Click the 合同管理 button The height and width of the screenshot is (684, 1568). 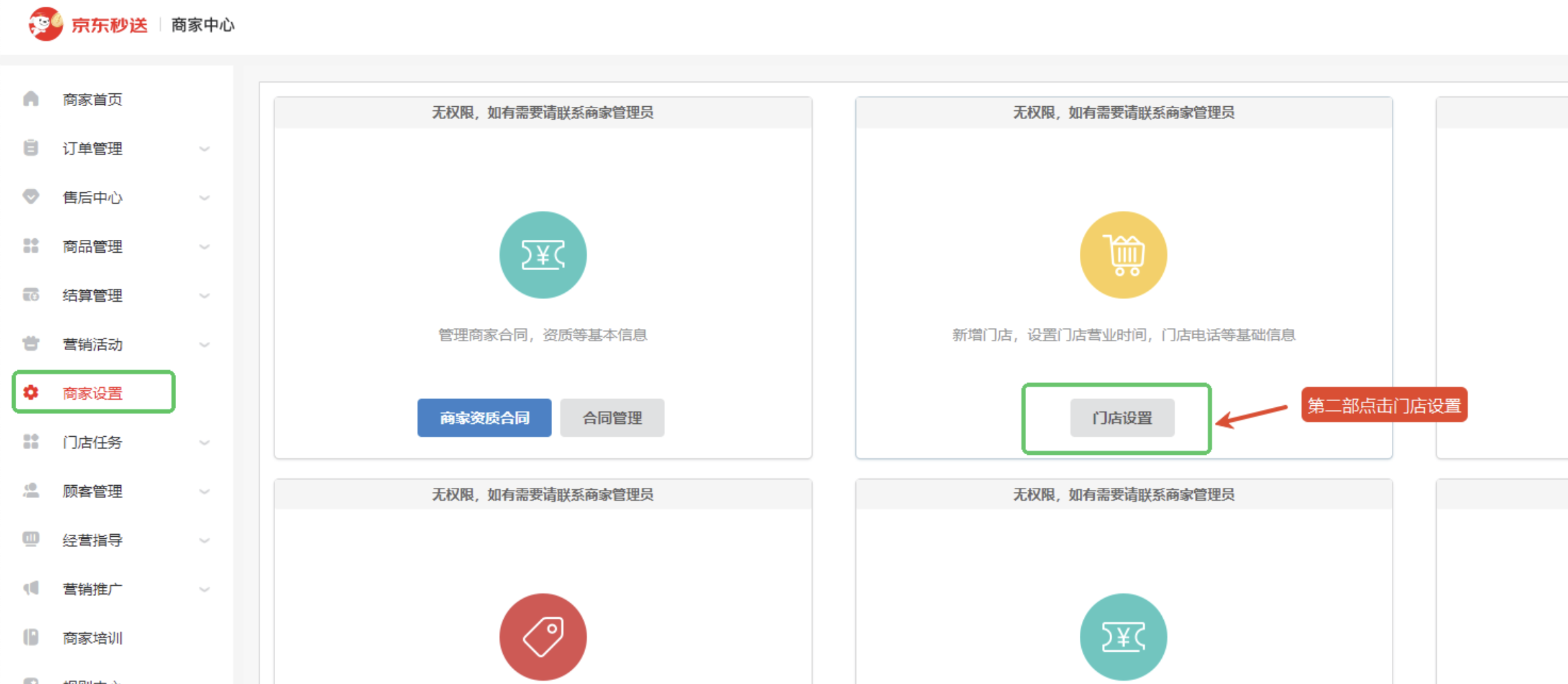(x=612, y=418)
